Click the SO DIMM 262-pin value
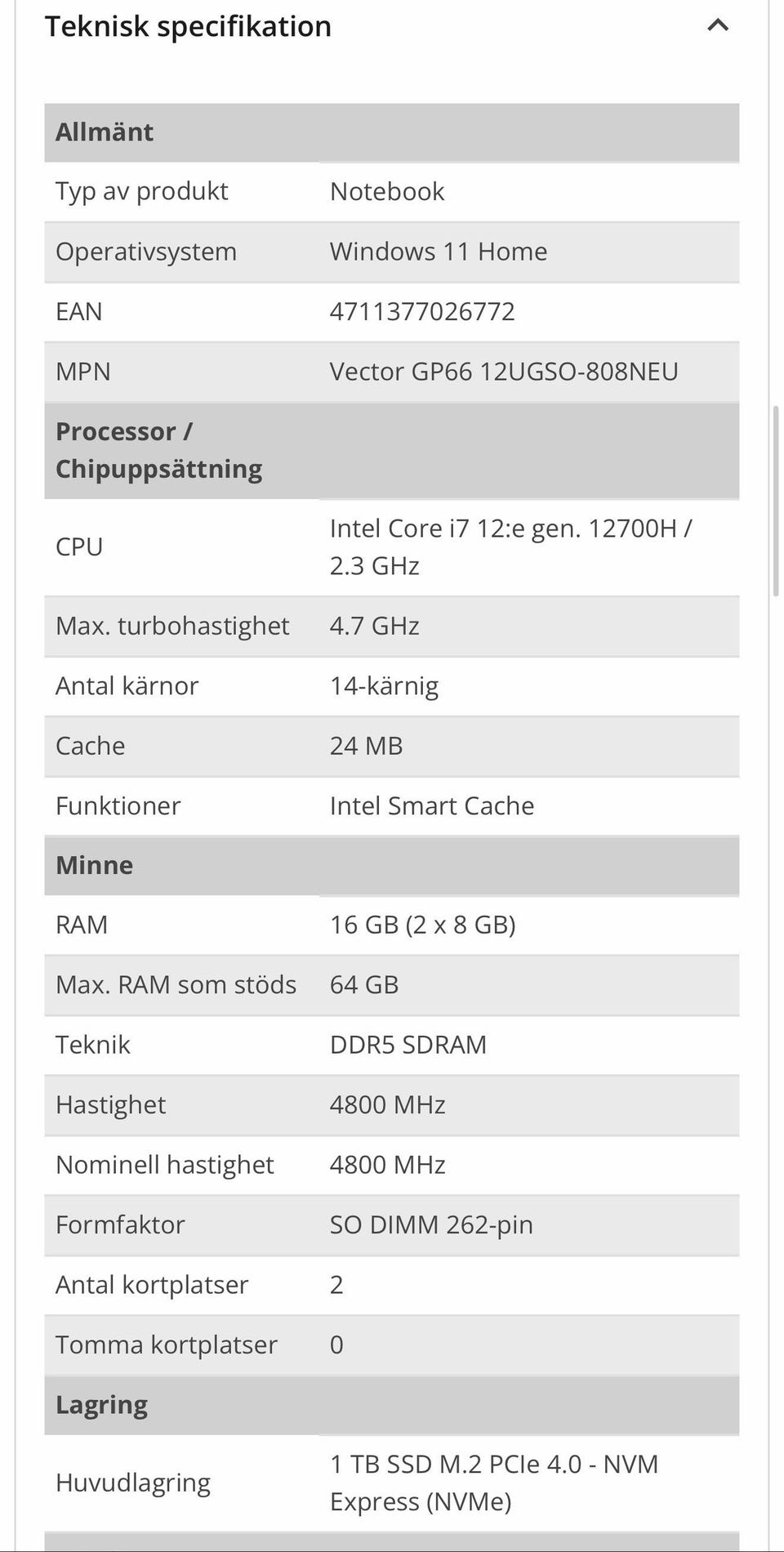 click(x=431, y=1224)
